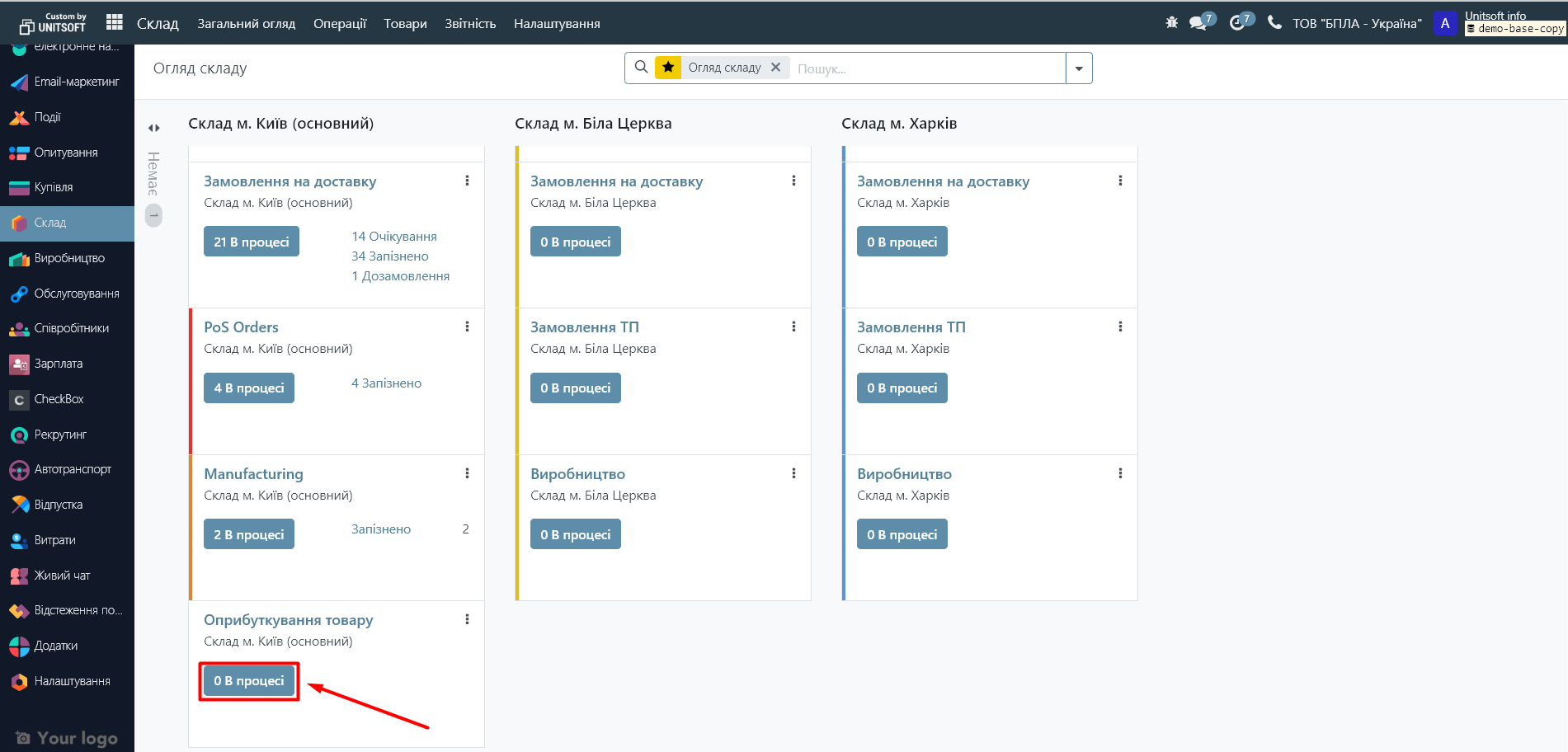Open the Звітність menu
Screen dimensions: 1568x752
click(470, 24)
